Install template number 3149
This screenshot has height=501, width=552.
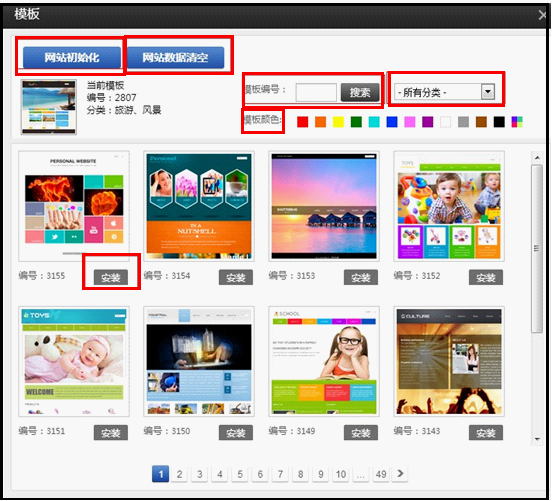pyautogui.click(x=361, y=433)
